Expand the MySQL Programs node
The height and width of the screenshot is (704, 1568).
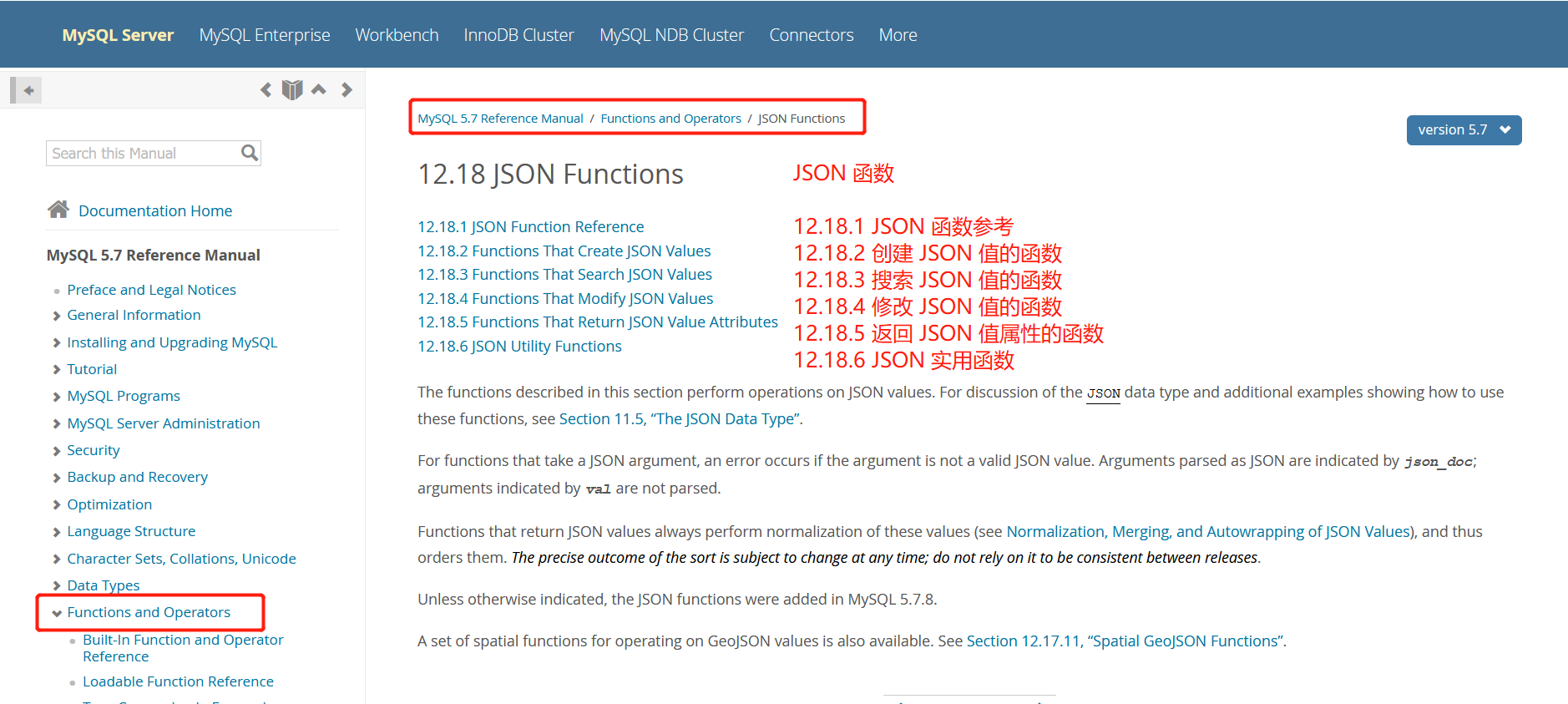pos(57,397)
